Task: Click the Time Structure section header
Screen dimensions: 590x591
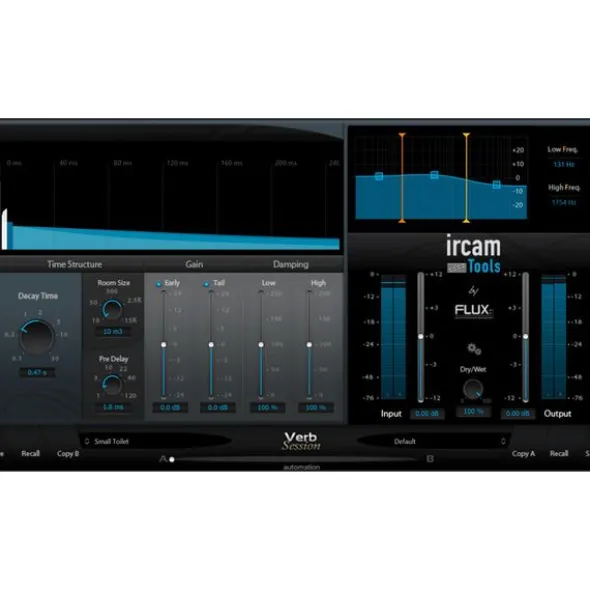Action: point(75,264)
